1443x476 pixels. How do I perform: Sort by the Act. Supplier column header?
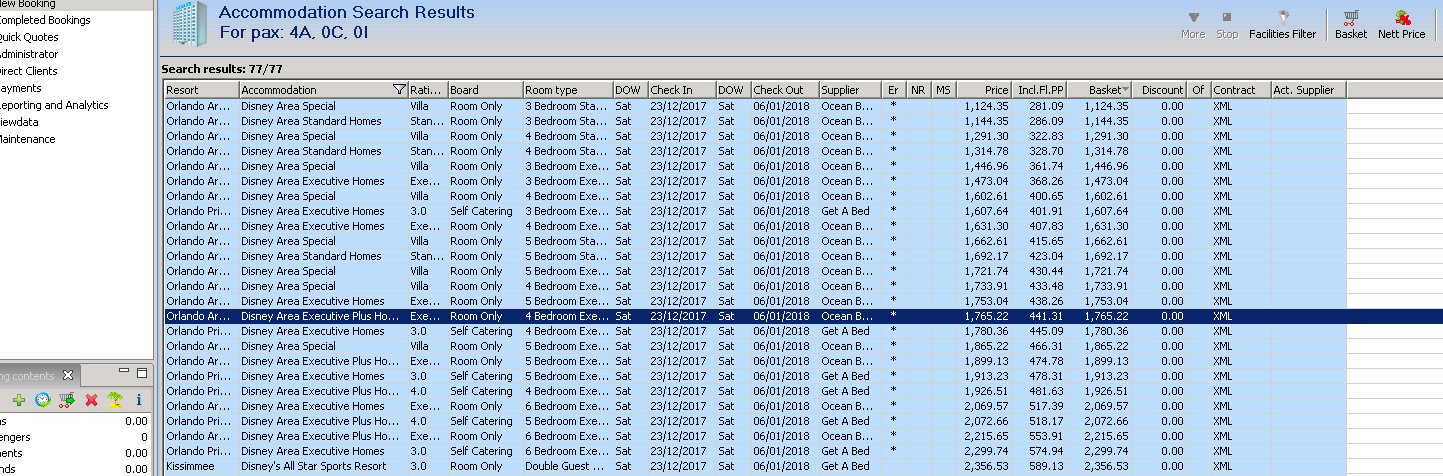click(1308, 90)
